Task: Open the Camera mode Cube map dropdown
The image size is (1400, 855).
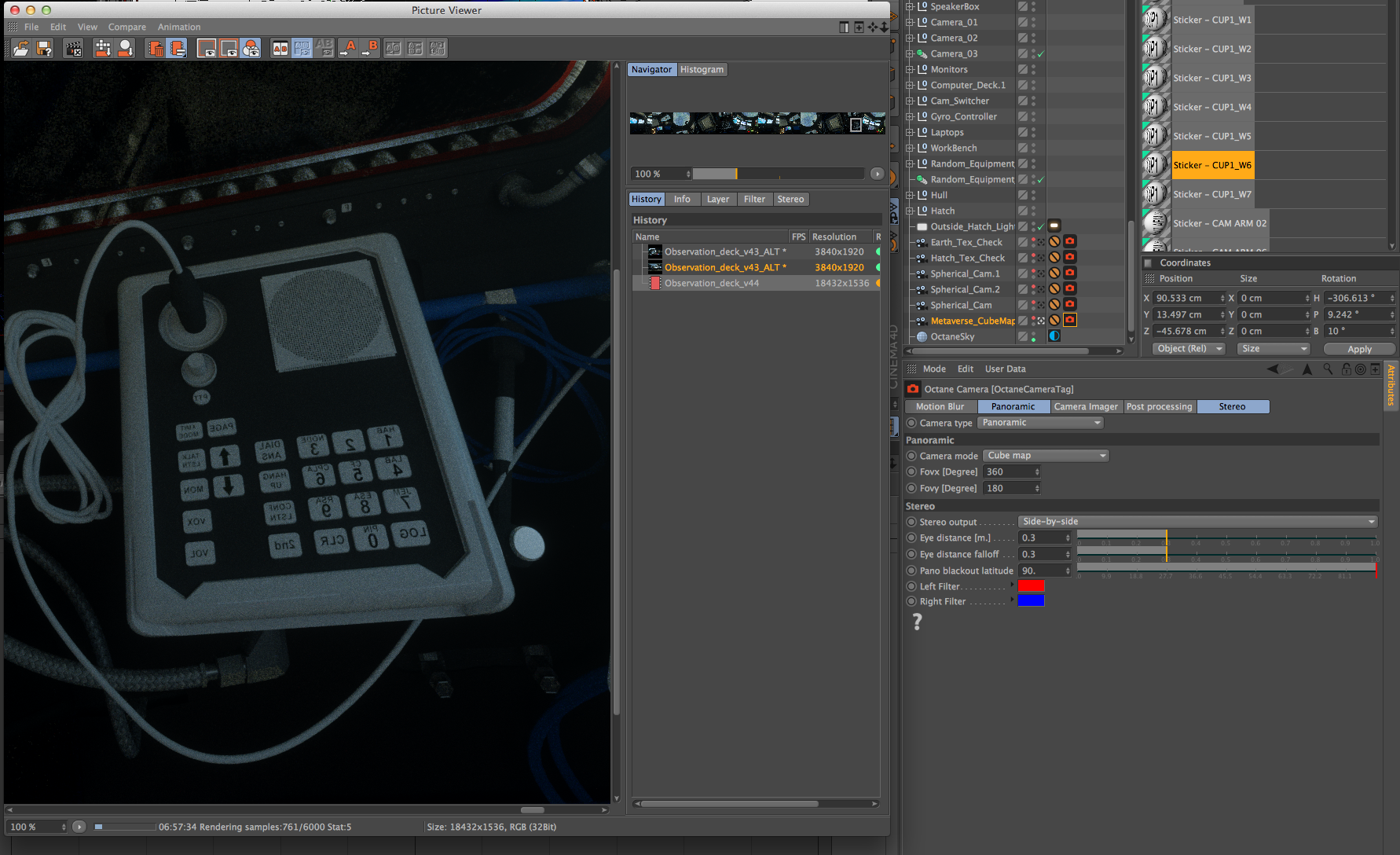Action: click(1046, 456)
